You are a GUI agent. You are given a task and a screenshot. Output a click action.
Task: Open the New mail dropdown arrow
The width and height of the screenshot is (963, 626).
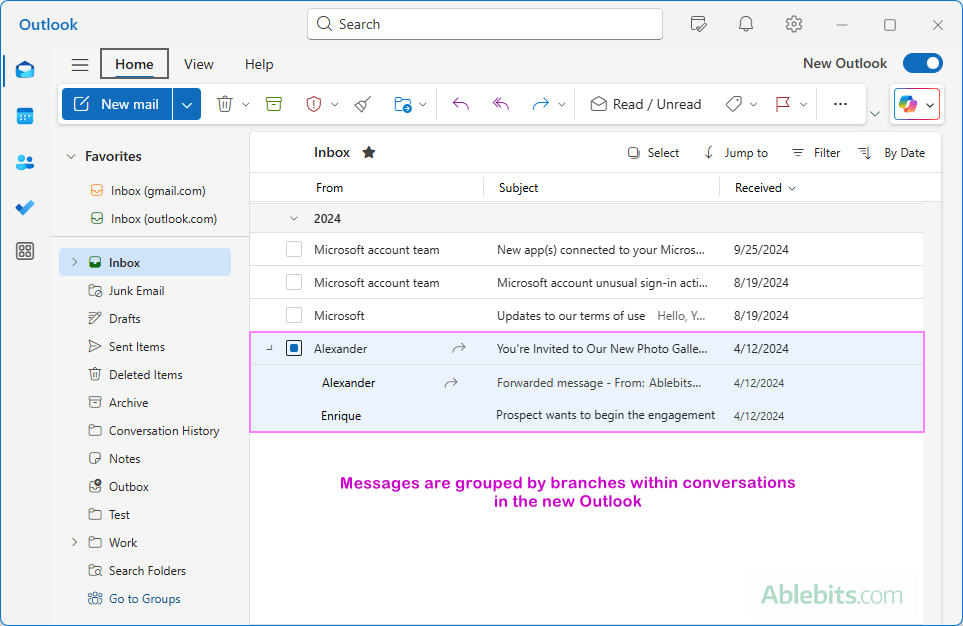187,104
